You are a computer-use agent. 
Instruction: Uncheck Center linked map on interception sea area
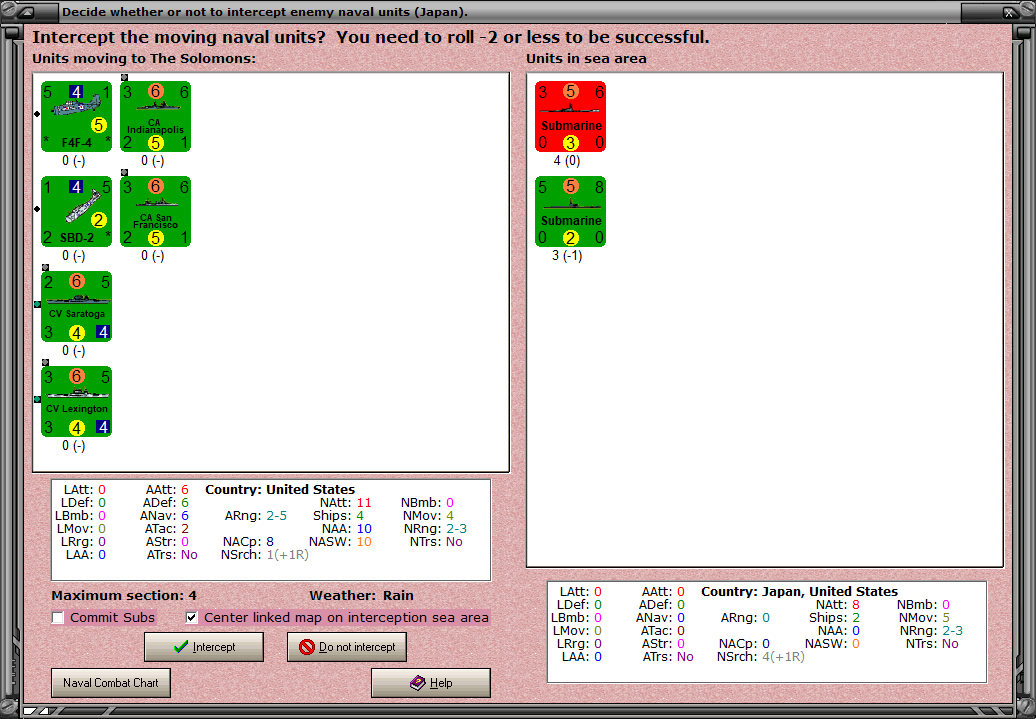(192, 617)
